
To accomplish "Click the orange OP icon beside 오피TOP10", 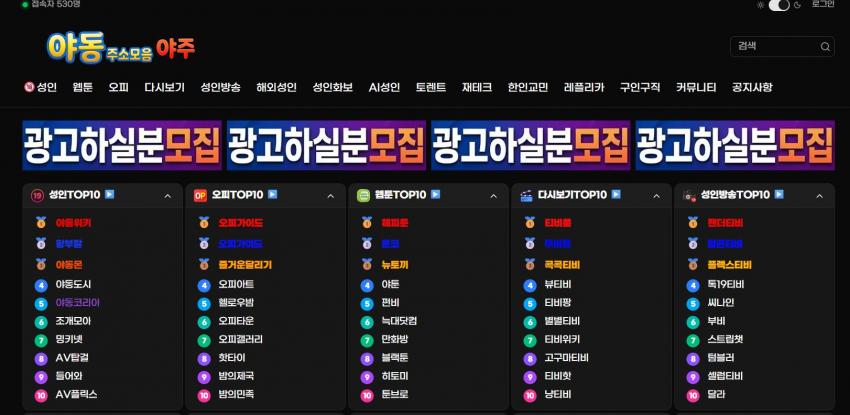I will click(200, 196).
